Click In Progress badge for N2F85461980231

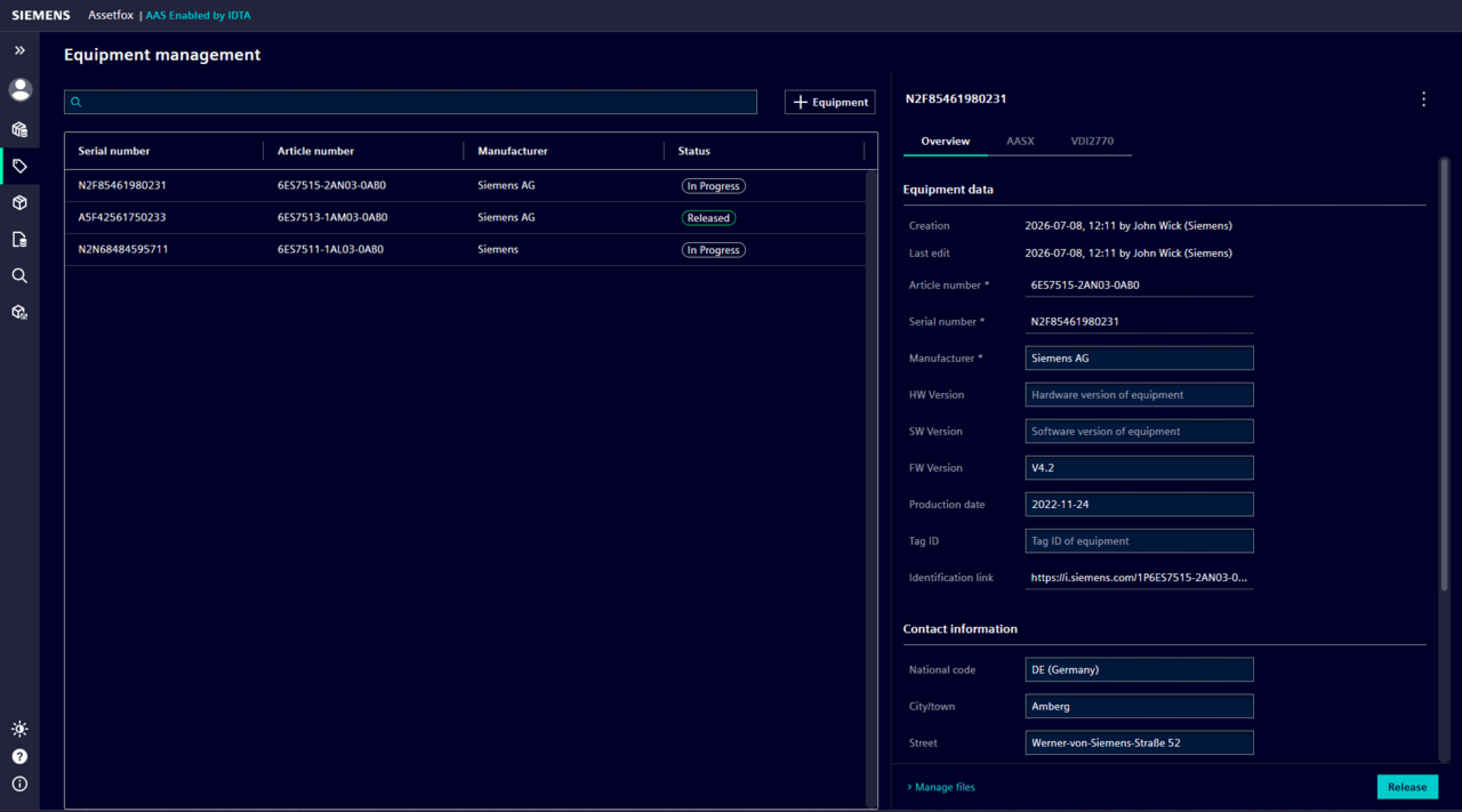[713, 186]
